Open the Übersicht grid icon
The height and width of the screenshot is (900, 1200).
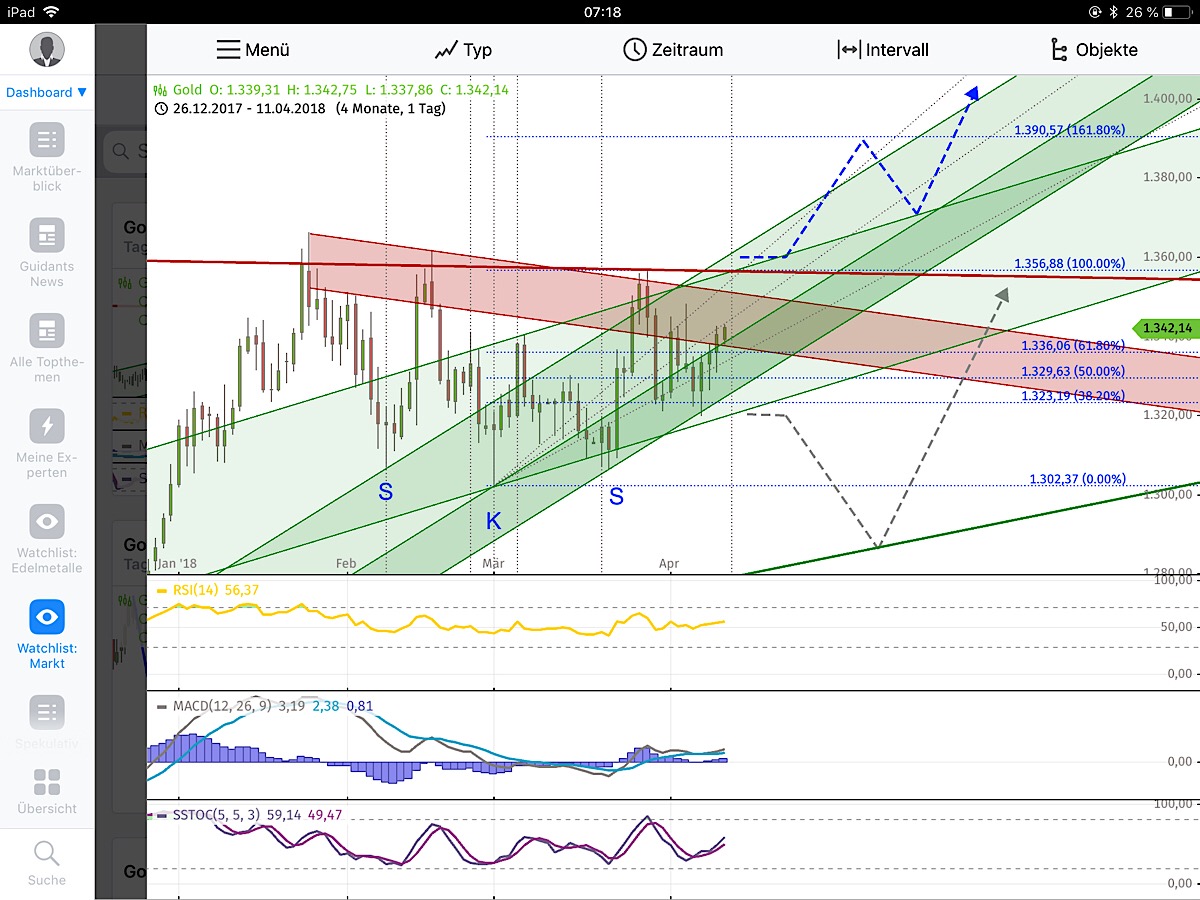(46, 779)
